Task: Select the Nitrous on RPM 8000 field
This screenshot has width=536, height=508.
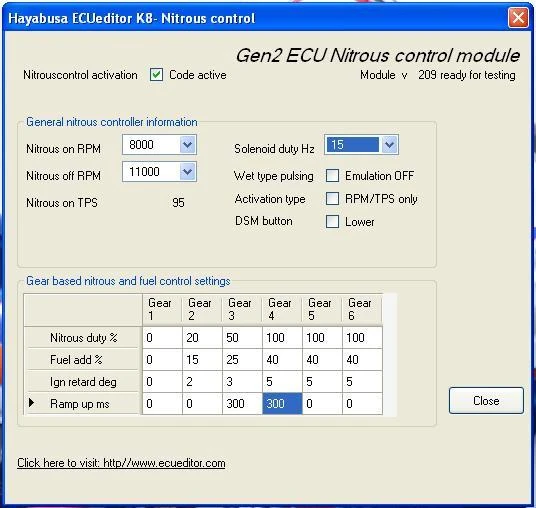Action: coord(159,145)
